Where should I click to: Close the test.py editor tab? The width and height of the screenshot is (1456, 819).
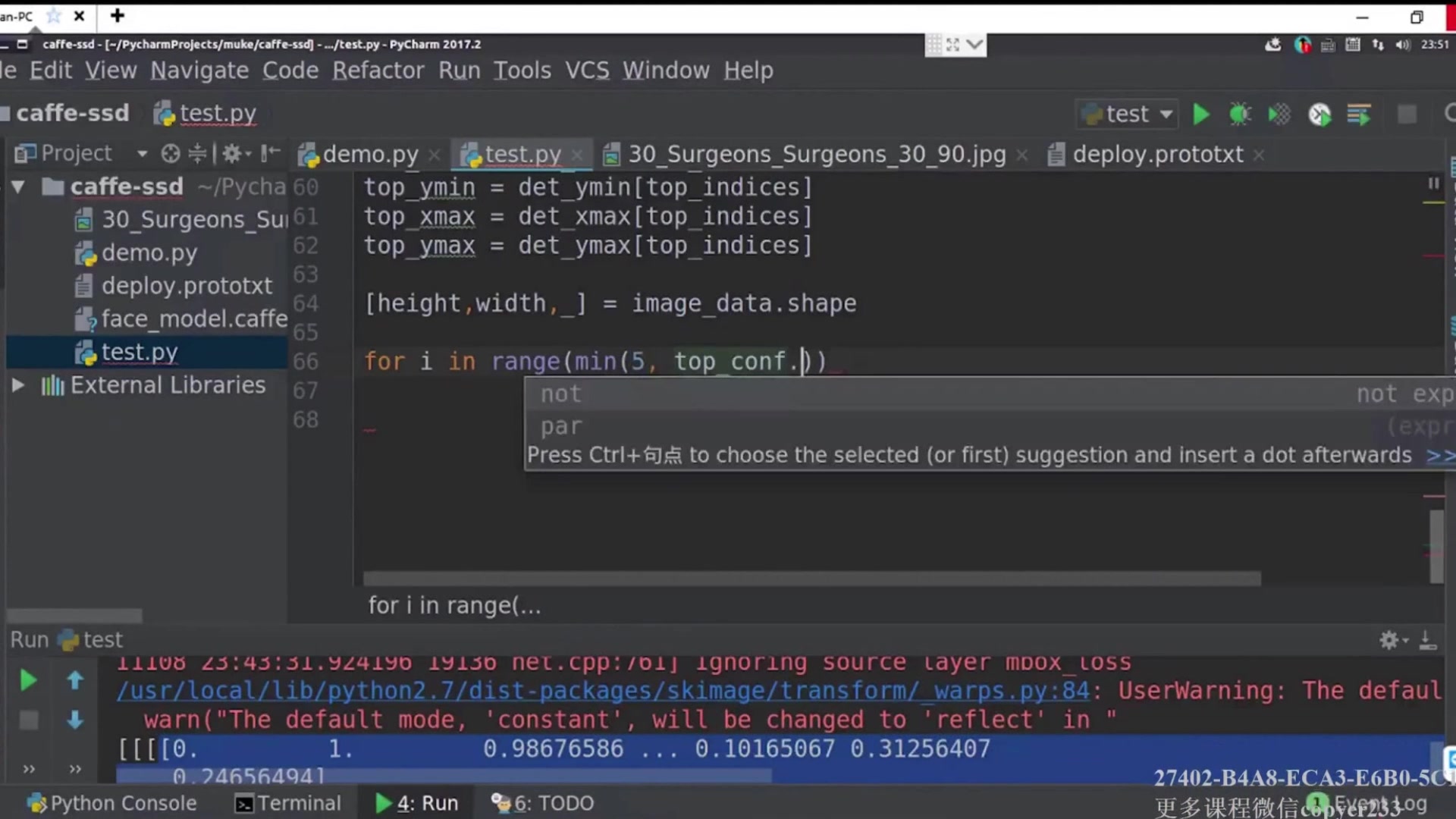pyautogui.click(x=577, y=155)
